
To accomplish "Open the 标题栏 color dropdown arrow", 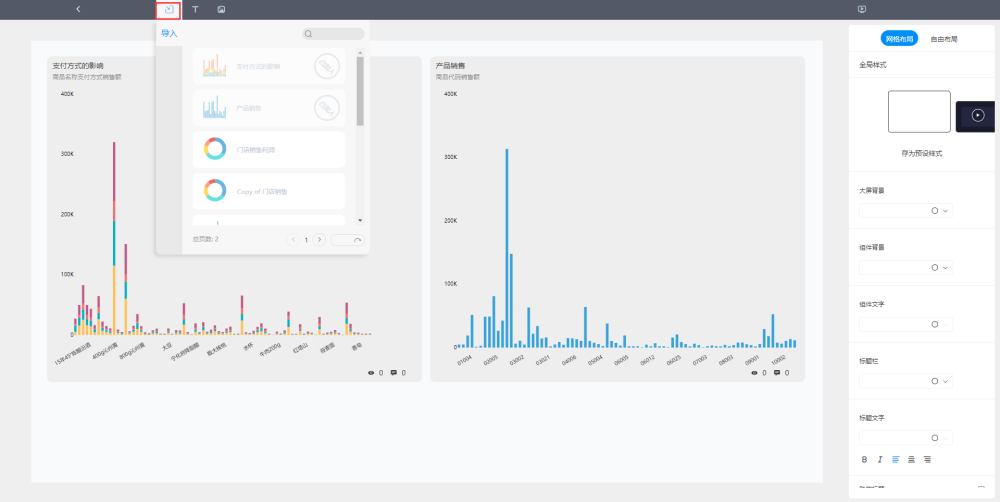I will pos(946,381).
